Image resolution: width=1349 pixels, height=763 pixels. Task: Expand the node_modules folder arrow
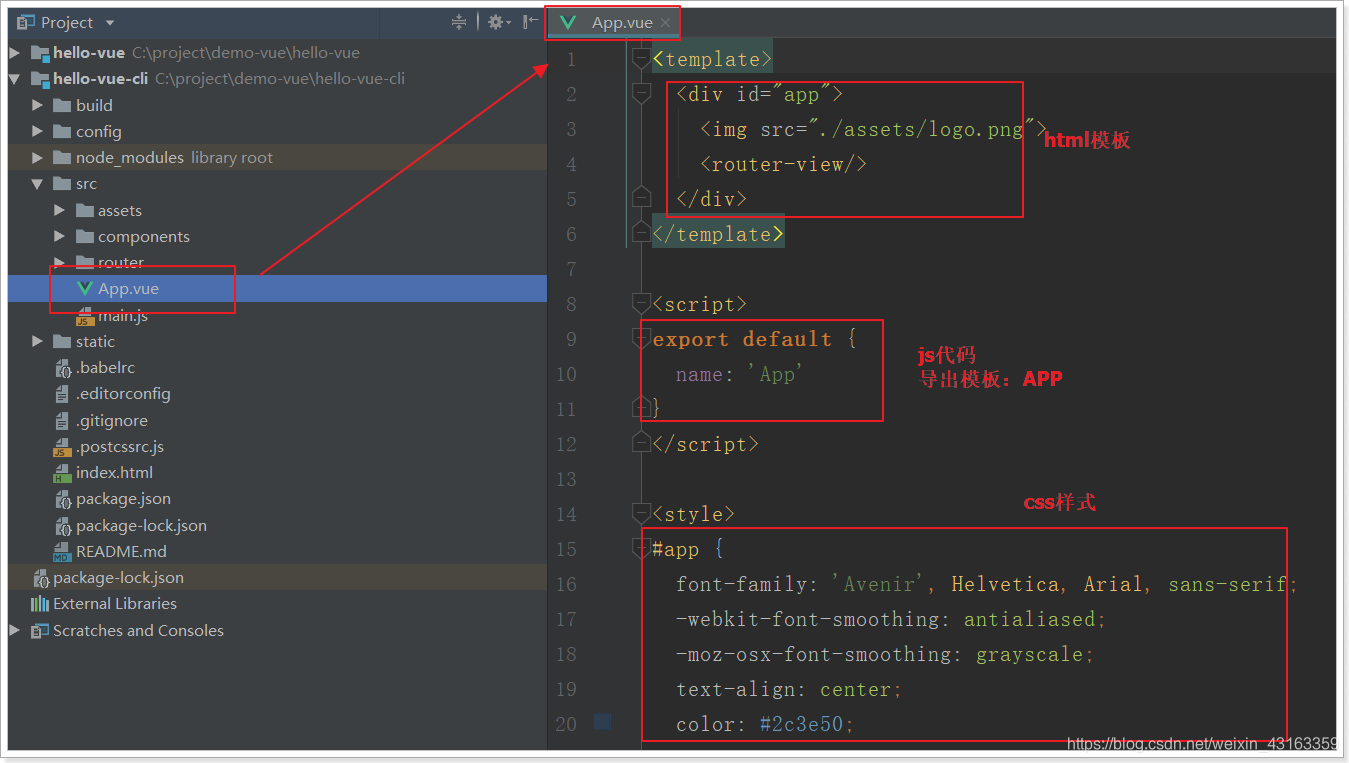38,157
